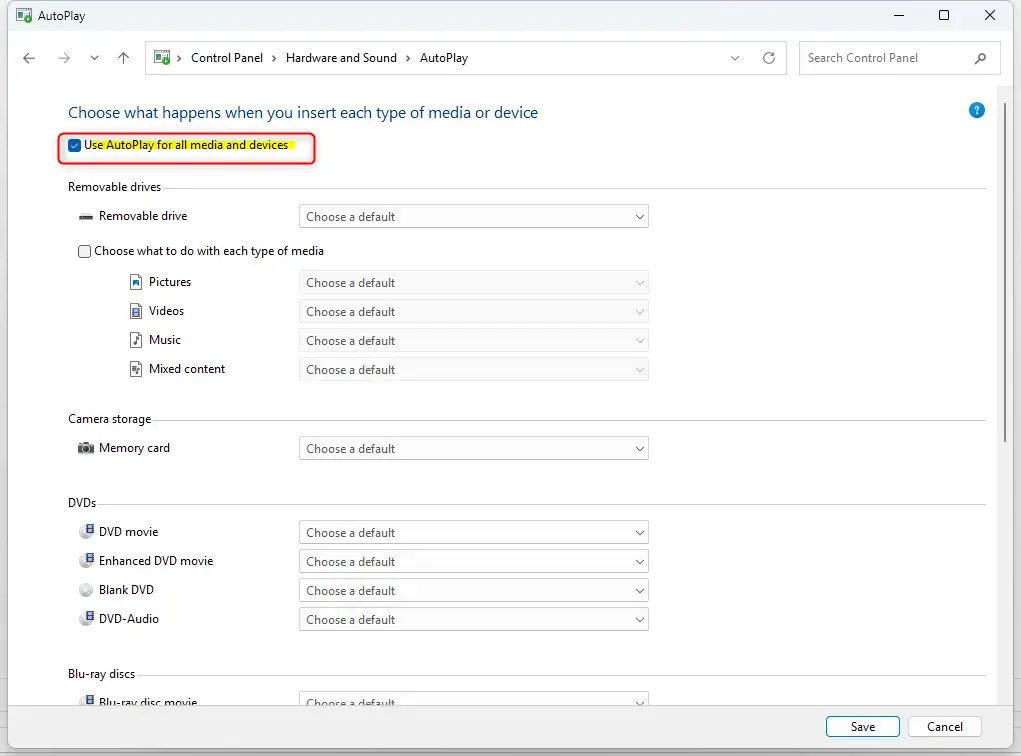The height and width of the screenshot is (756, 1021).
Task: Focus the Search Control Panel field
Action: pos(899,58)
